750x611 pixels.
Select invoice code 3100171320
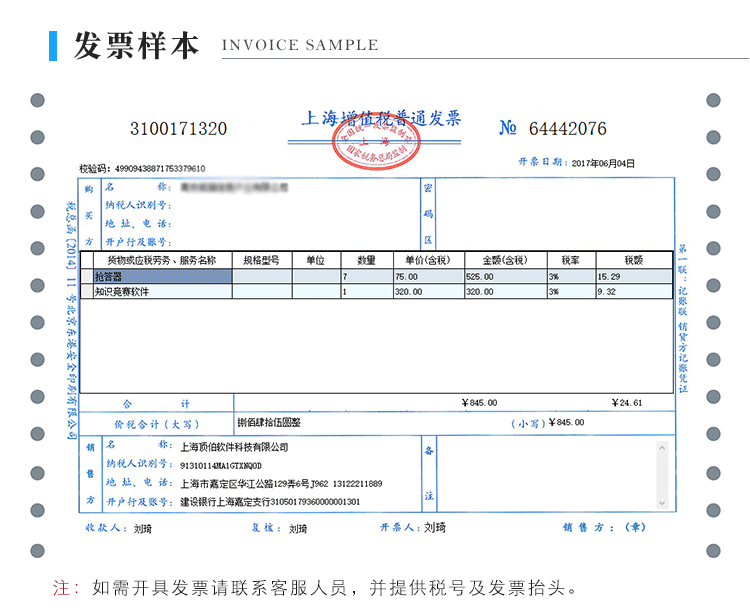pyautogui.click(x=179, y=129)
